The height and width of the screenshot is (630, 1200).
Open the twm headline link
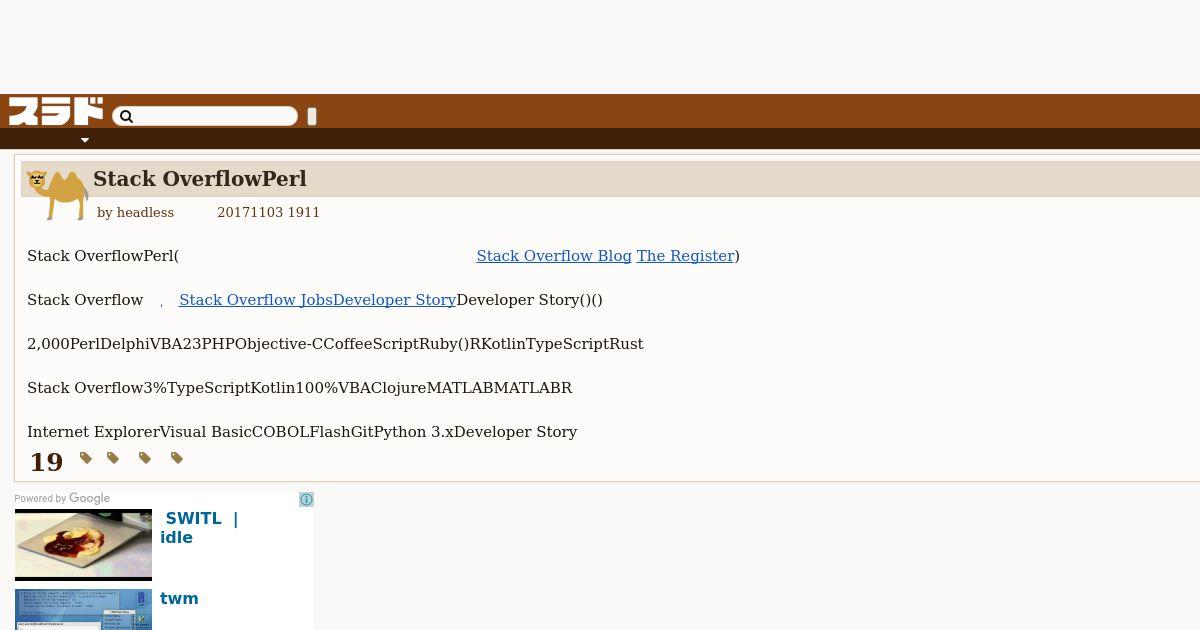click(179, 599)
